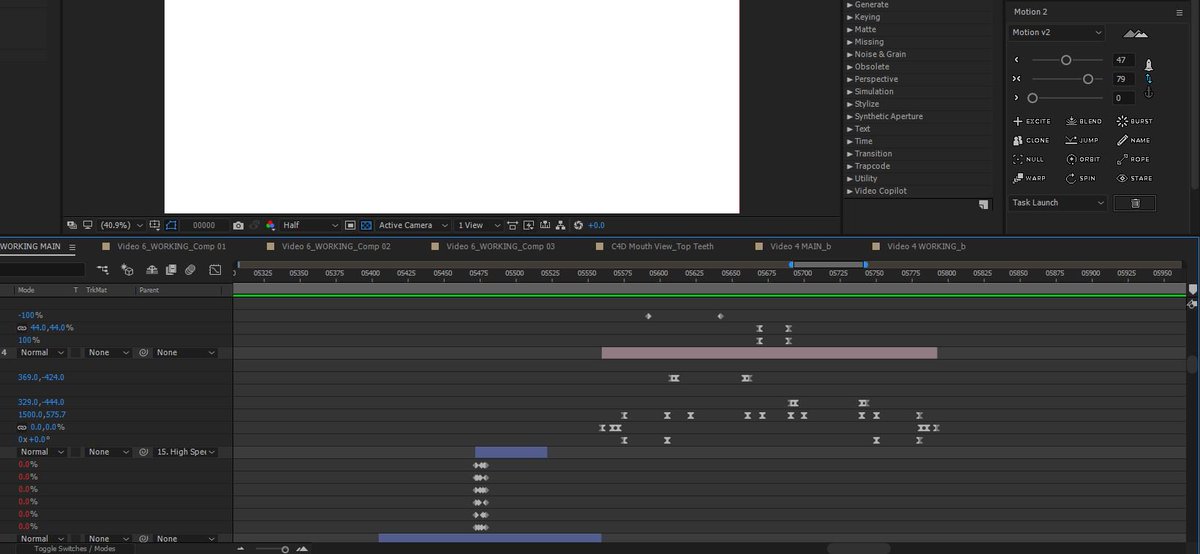Take a snapshot with the camera icon
1200x554 pixels.
[238, 226]
